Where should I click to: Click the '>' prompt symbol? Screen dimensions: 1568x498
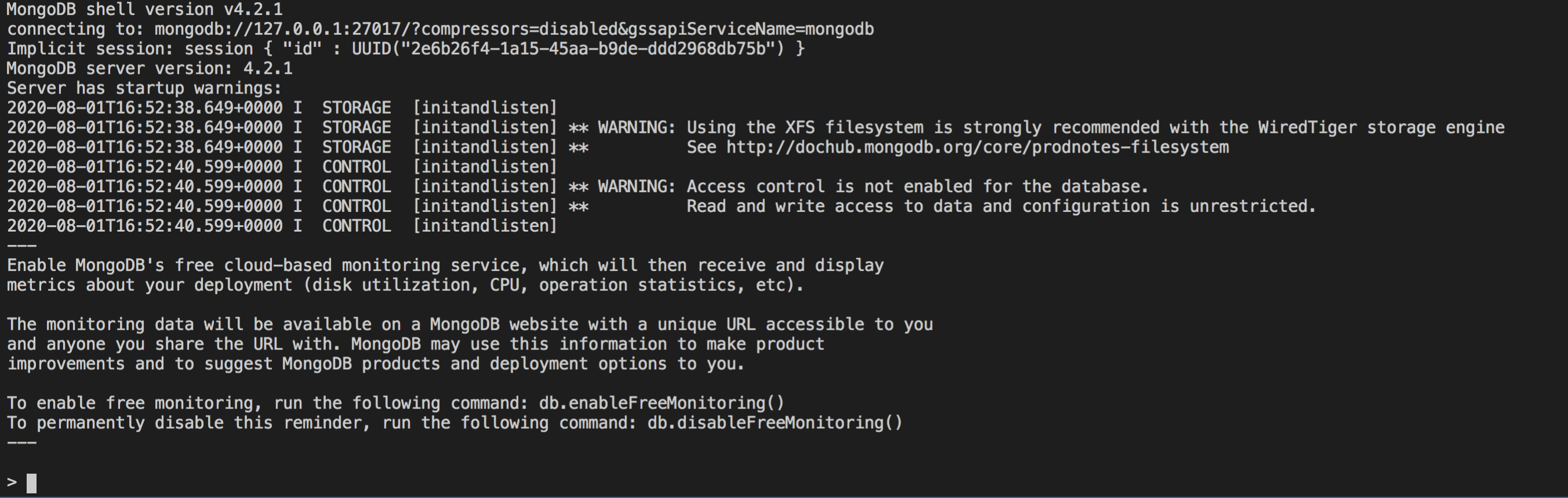point(12,482)
